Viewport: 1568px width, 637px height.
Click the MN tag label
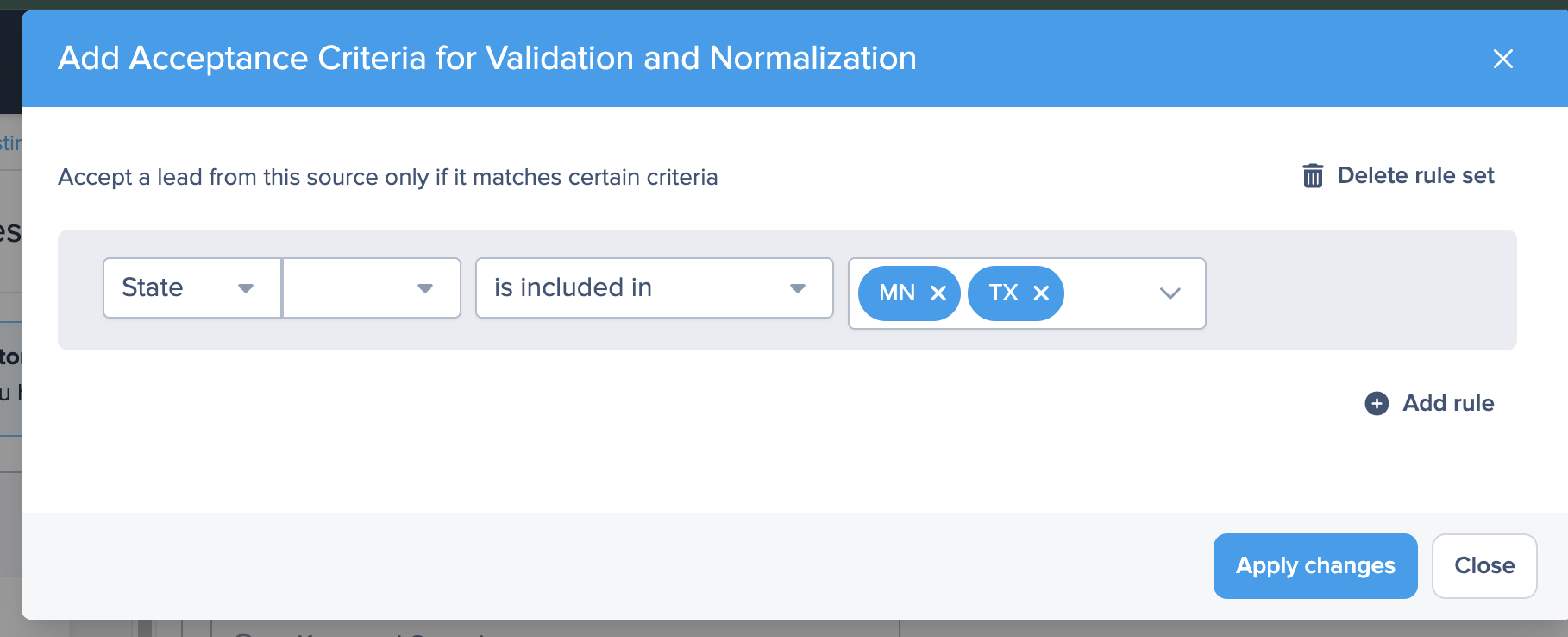(x=896, y=293)
